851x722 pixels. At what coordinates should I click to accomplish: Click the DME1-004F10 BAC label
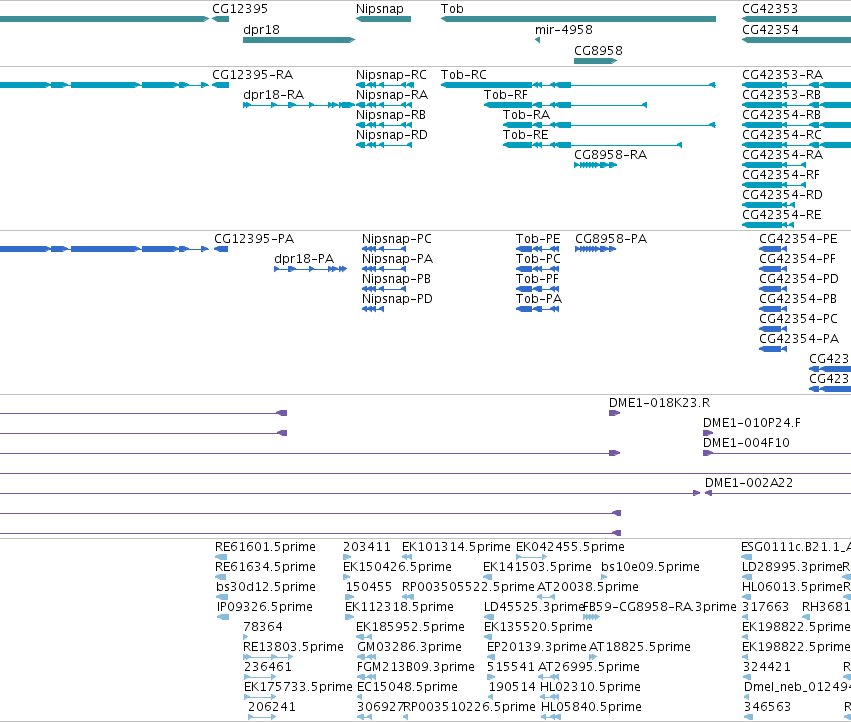point(746,444)
